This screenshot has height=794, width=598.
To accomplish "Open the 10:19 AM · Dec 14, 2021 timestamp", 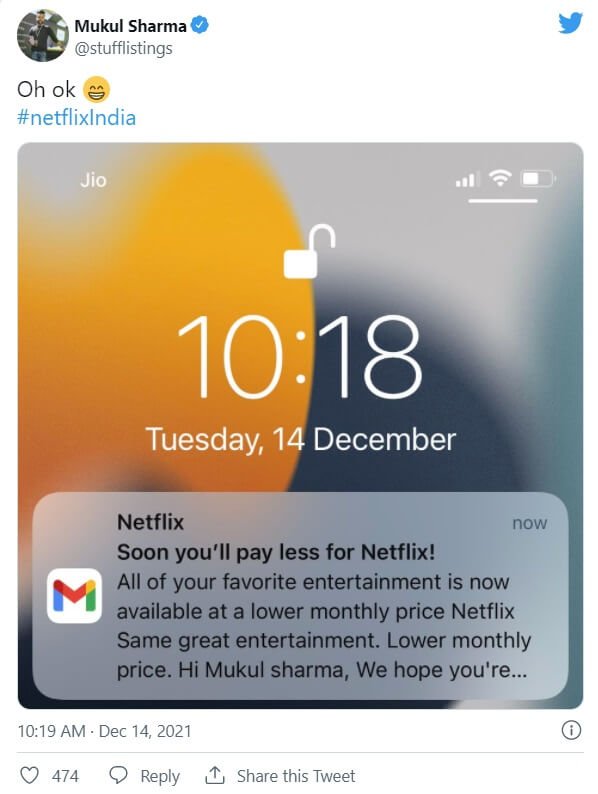I will (104, 731).
